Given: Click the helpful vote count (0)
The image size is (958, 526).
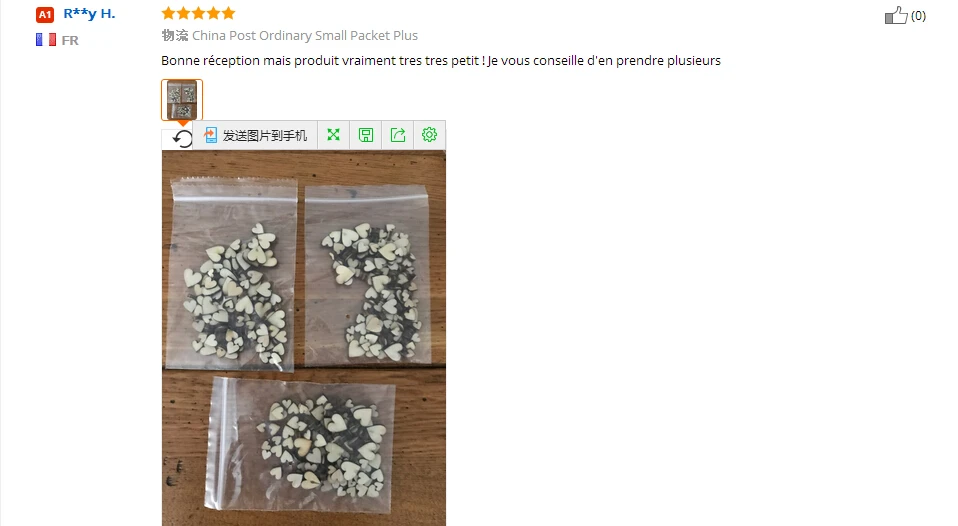Looking at the screenshot, I should pyautogui.click(x=918, y=16).
